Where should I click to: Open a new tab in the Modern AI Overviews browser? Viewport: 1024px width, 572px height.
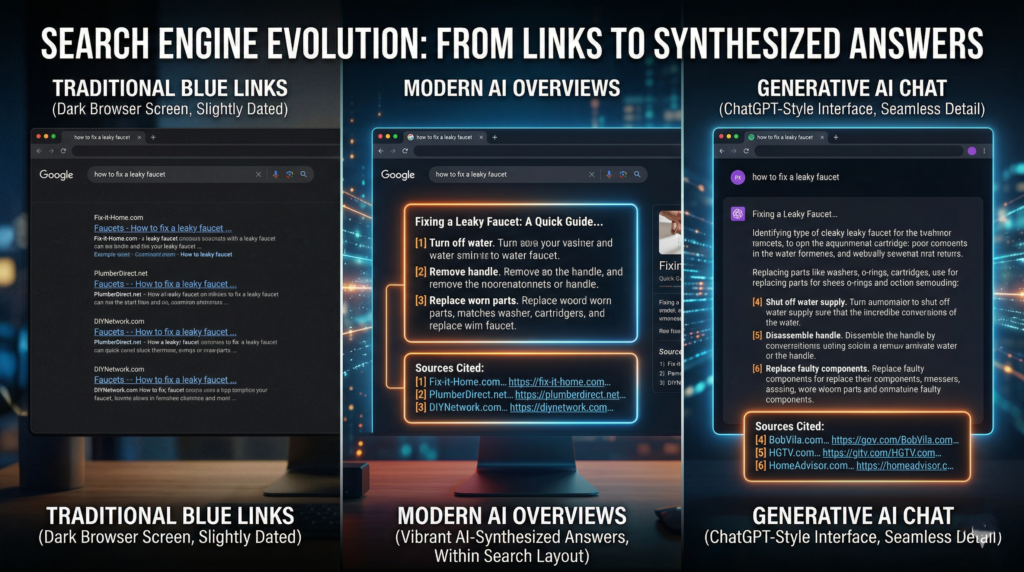[494, 137]
